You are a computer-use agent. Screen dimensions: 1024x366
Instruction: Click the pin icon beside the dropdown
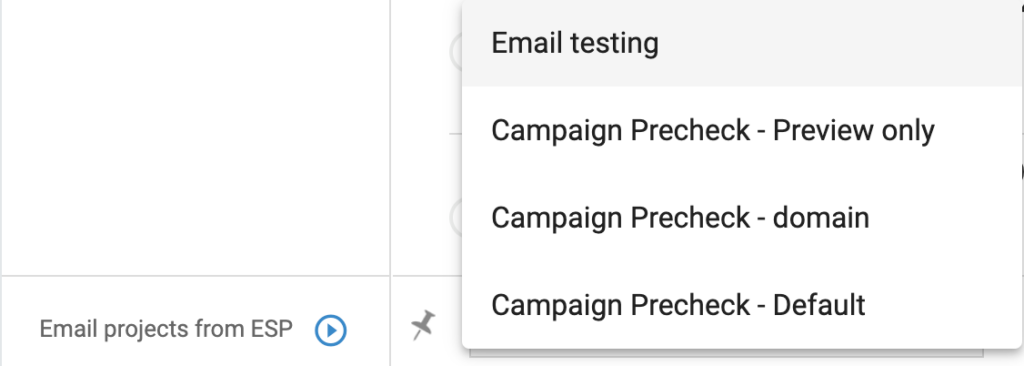coord(423,325)
